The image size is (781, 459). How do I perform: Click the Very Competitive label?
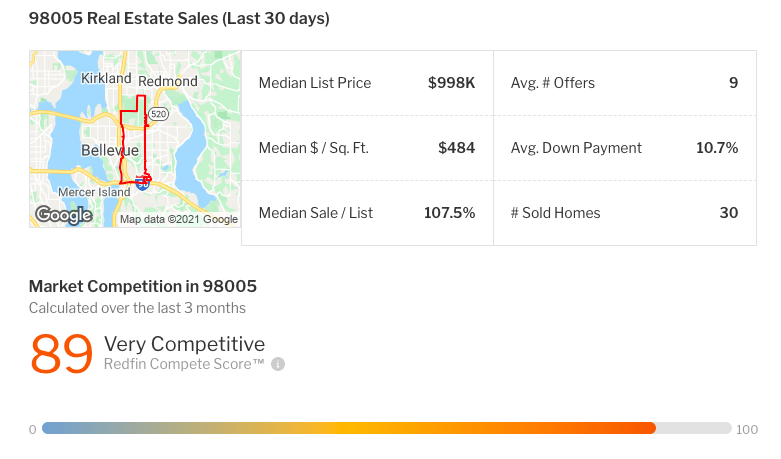(184, 344)
